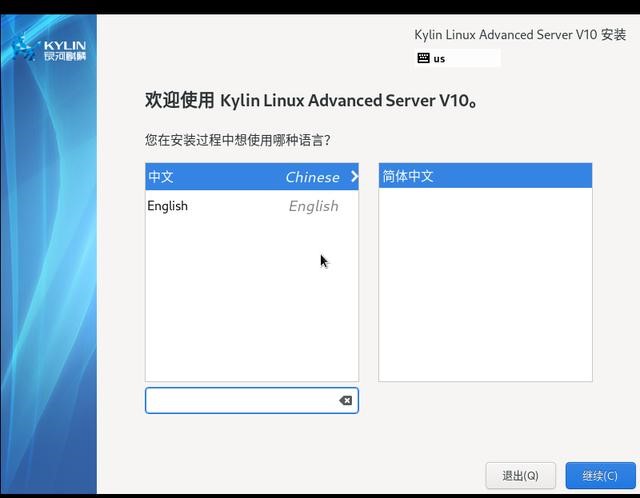Choose 简体中文 locale in right list

tap(485, 176)
